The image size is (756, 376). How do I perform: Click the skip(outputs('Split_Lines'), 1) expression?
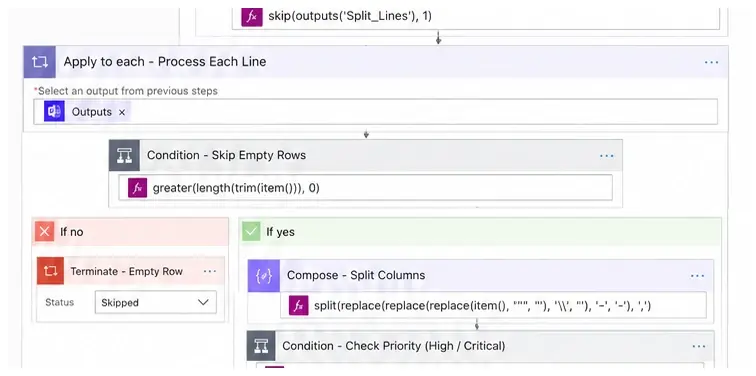click(350, 16)
